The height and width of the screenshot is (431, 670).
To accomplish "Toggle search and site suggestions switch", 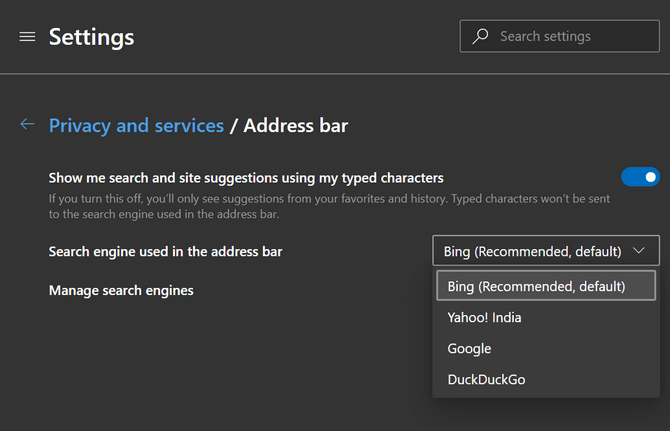I will point(640,177).
